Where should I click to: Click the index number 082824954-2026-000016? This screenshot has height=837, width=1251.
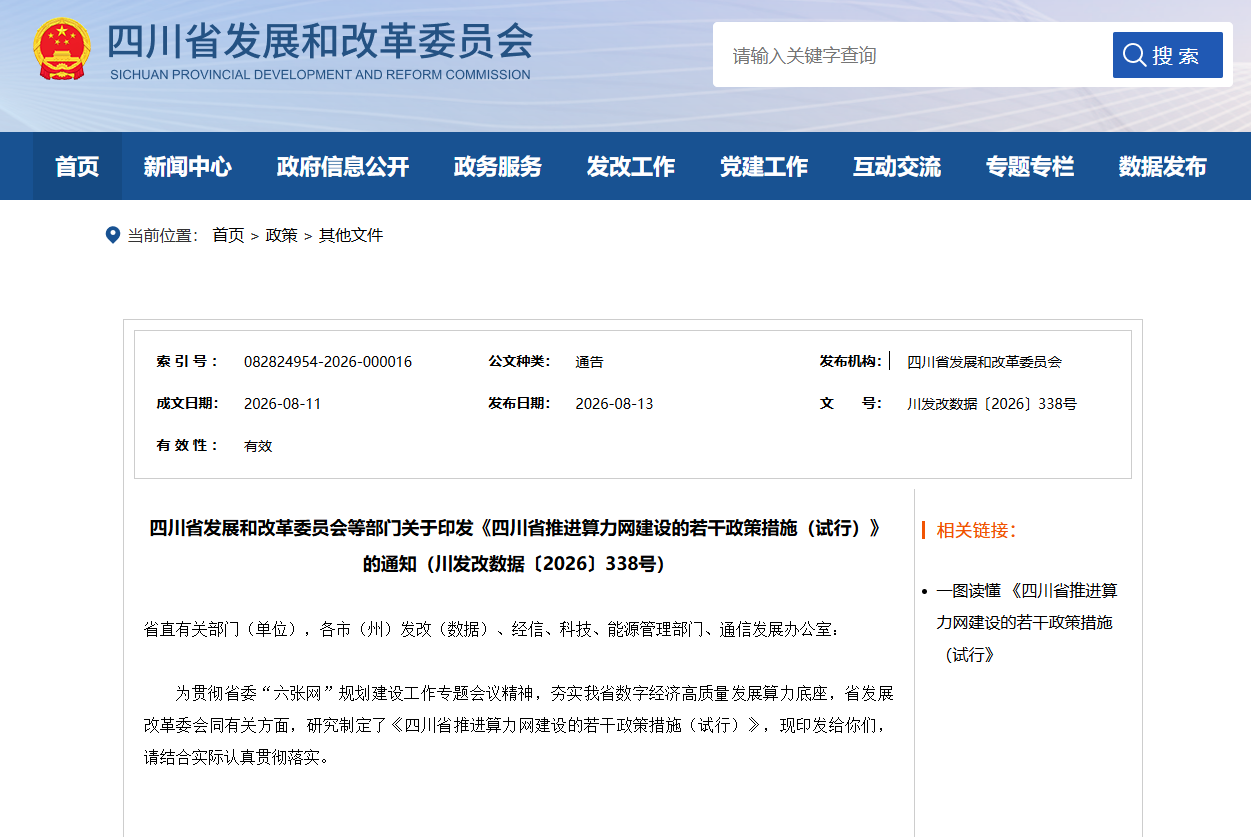(x=328, y=362)
